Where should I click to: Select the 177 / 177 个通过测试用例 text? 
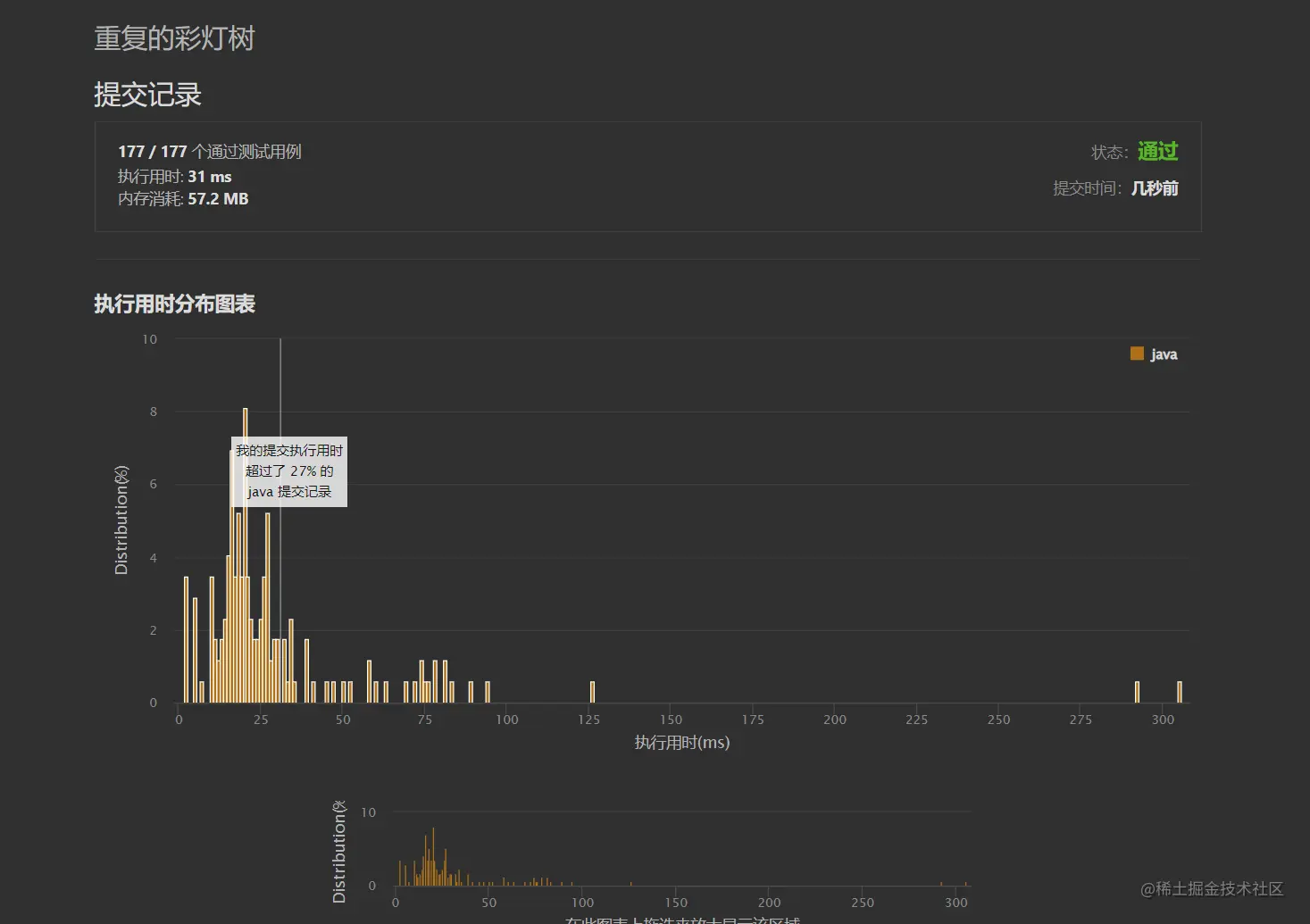pos(210,152)
